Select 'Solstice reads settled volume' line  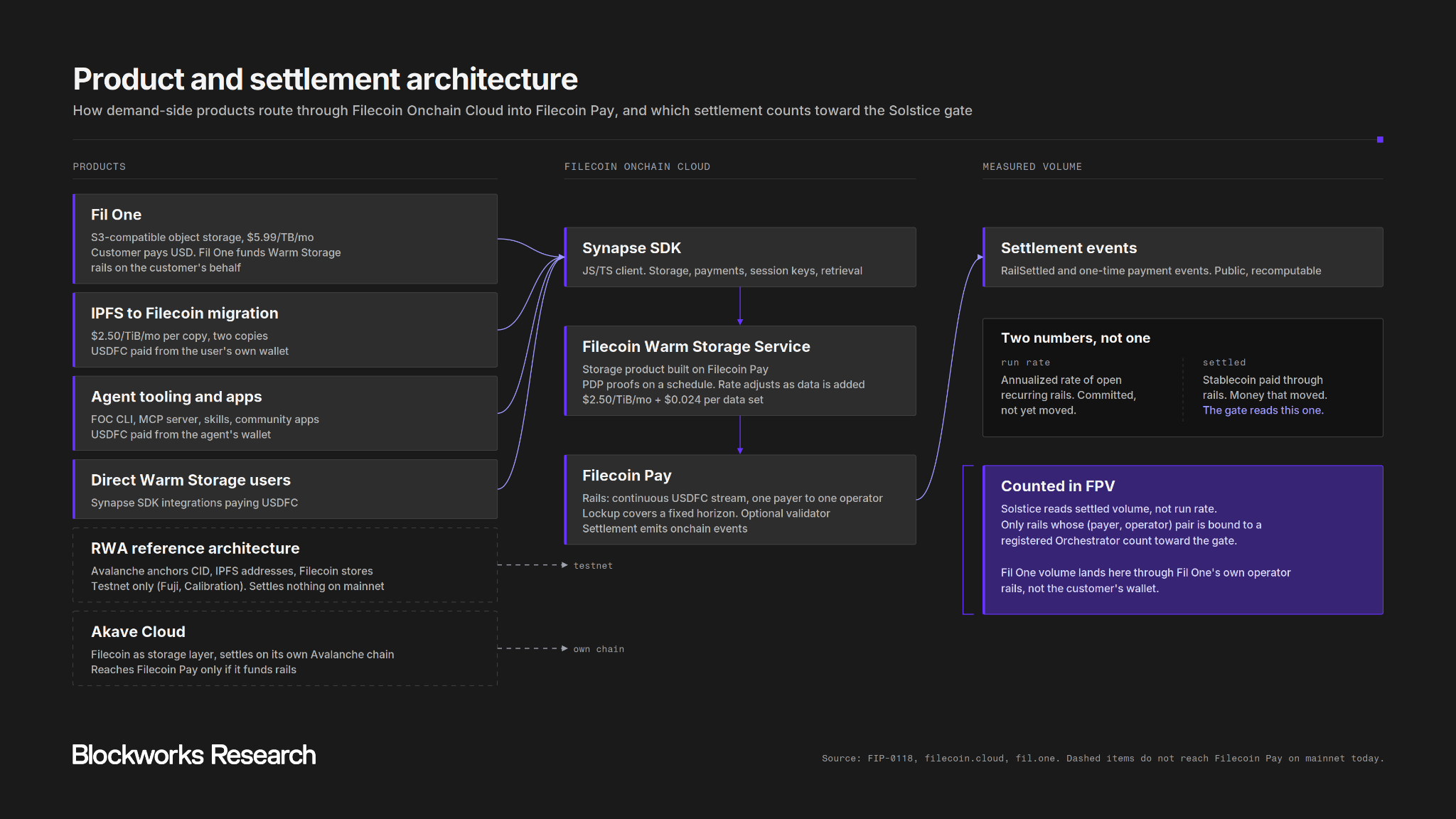click(x=1108, y=509)
